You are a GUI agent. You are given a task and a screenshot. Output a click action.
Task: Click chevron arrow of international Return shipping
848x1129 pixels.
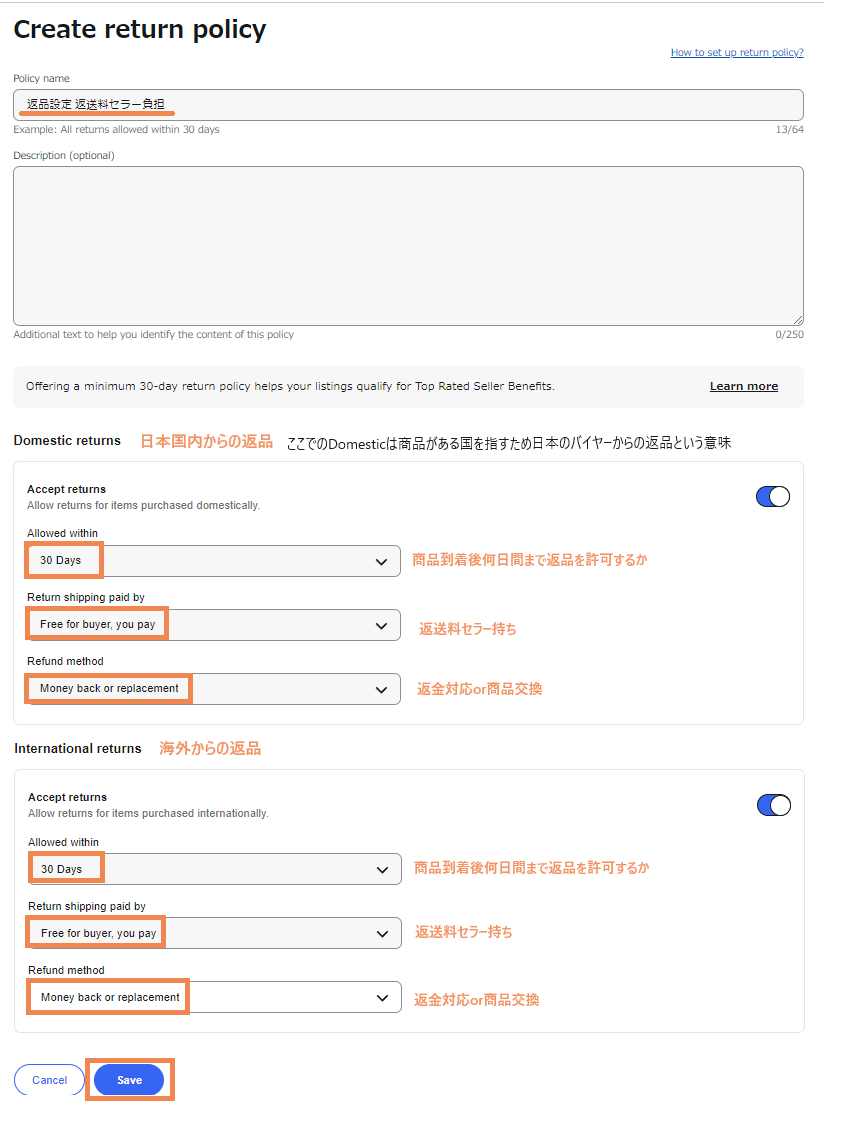382,934
